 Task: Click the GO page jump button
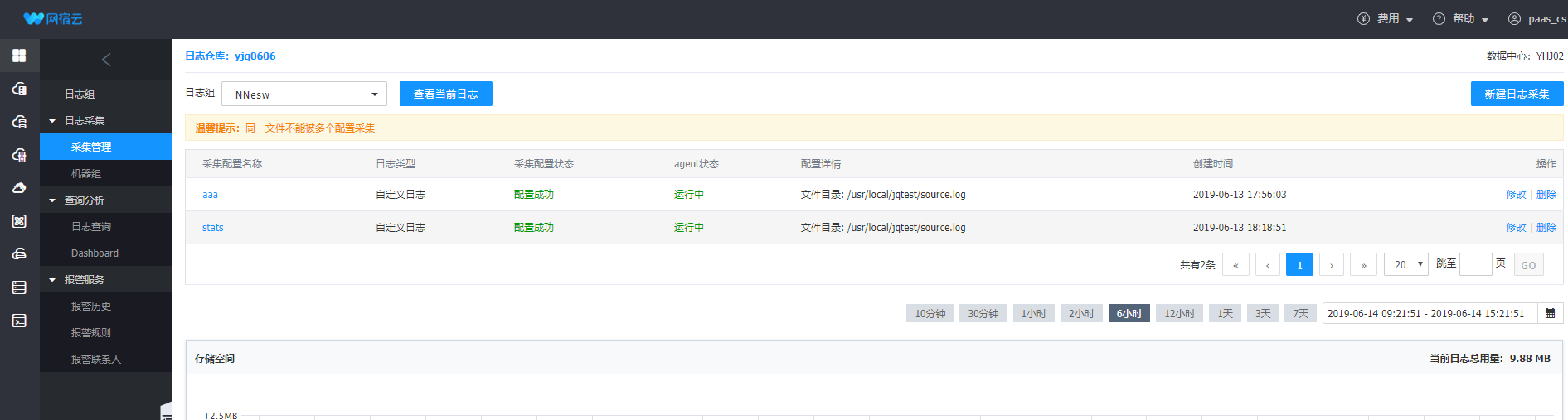coord(1528,264)
